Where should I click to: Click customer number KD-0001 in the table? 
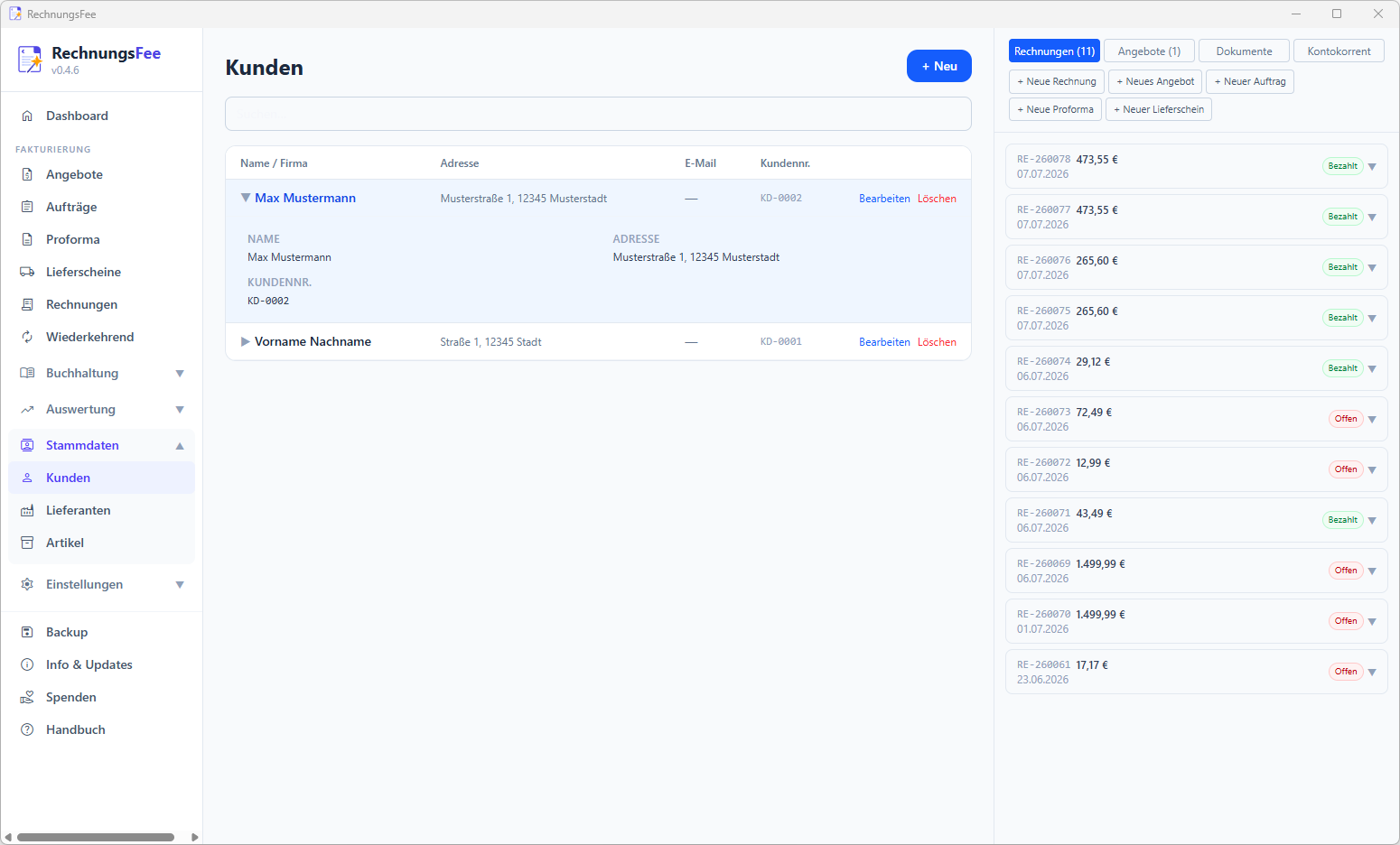781,342
